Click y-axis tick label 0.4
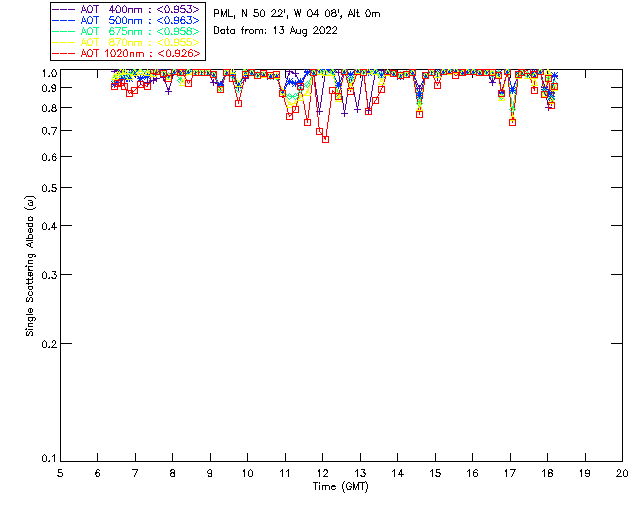This screenshot has width=640, height=512. (x=49, y=226)
